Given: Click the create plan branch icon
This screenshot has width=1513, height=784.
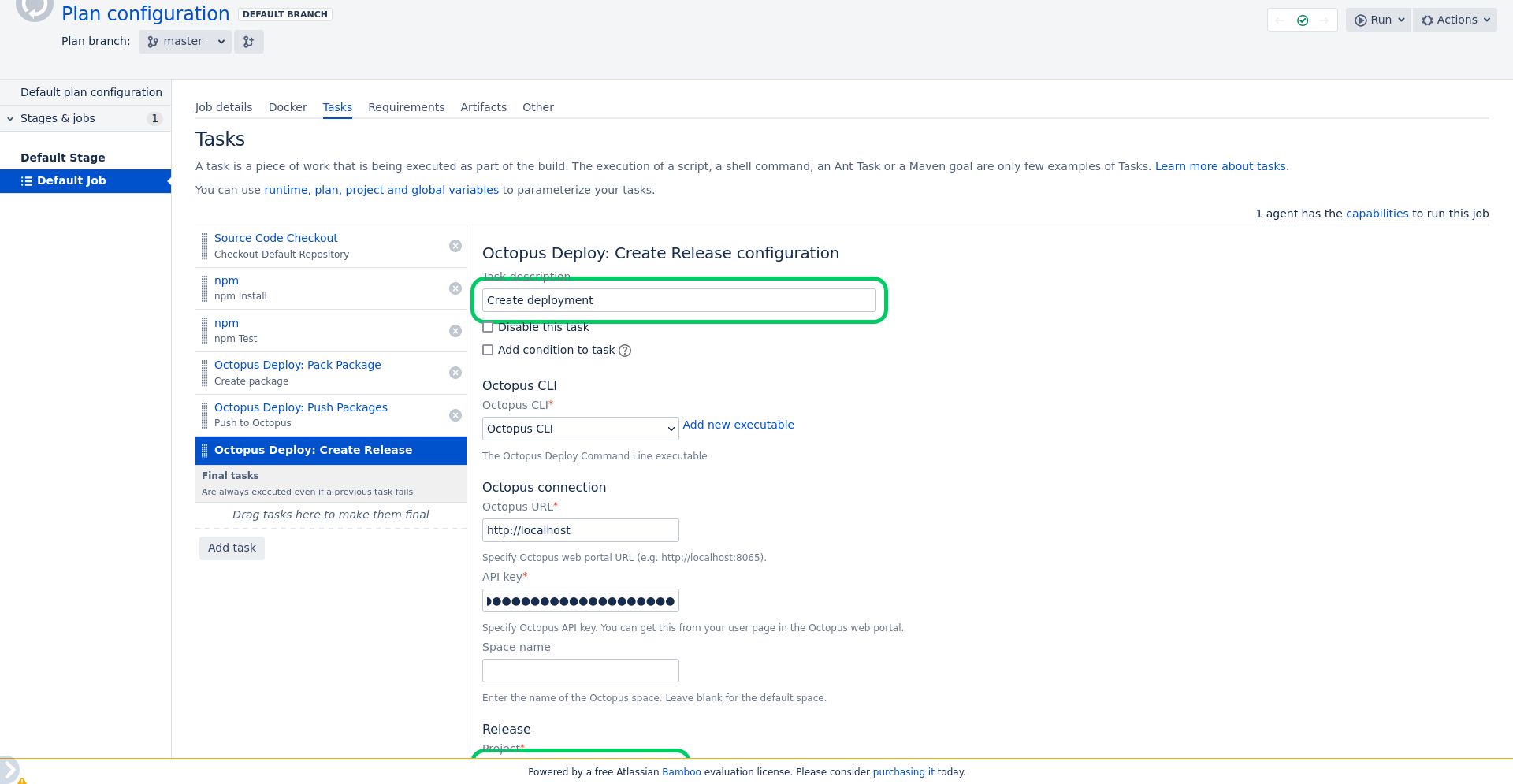Looking at the screenshot, I should click(249, 42).
